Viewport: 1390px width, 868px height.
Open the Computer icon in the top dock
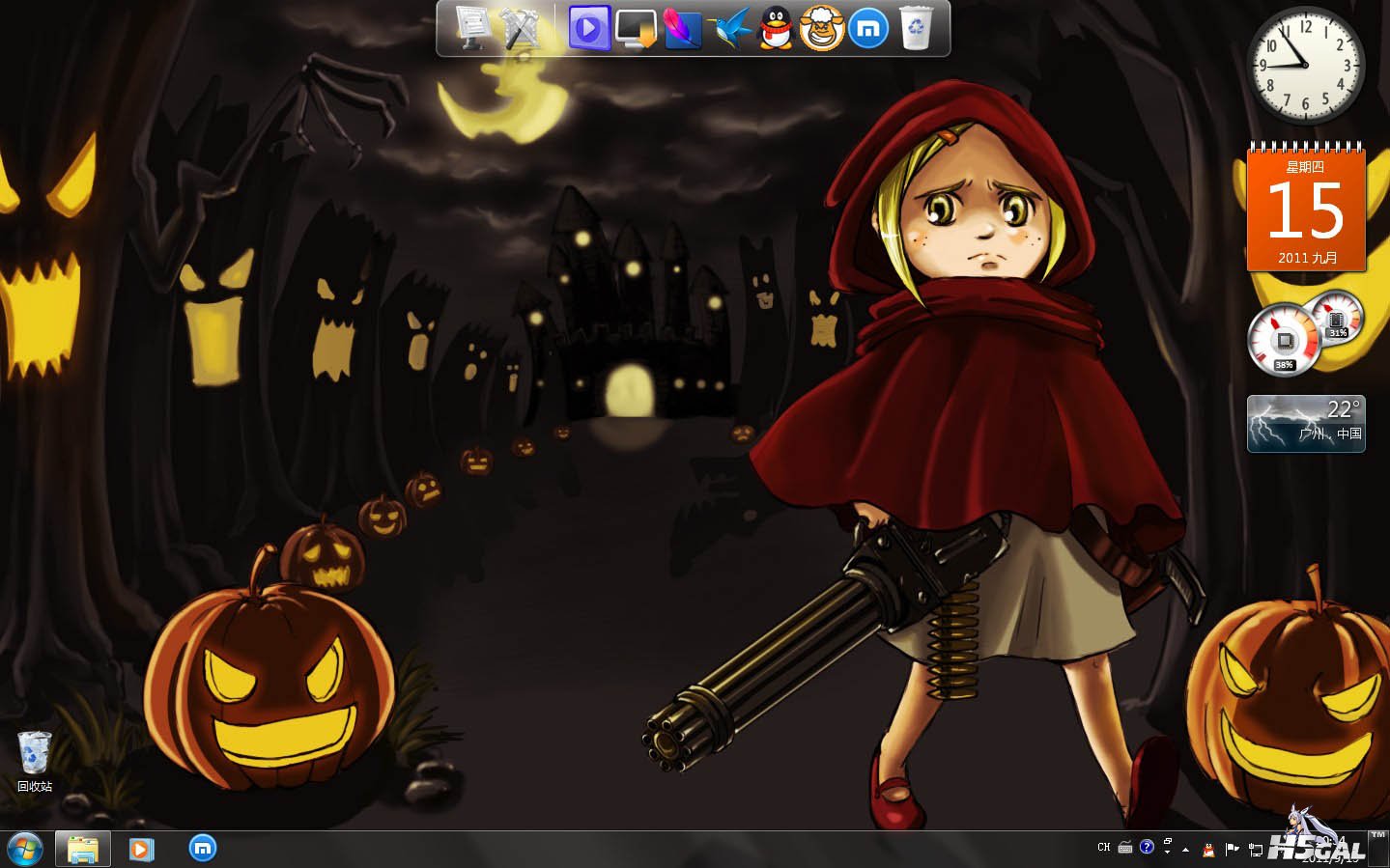472,28
